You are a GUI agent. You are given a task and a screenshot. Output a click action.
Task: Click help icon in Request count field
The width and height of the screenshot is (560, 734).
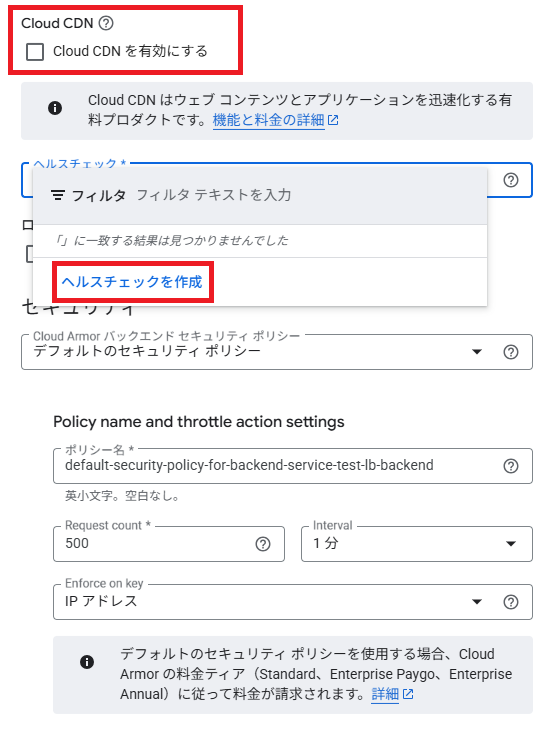click(263, 544)
